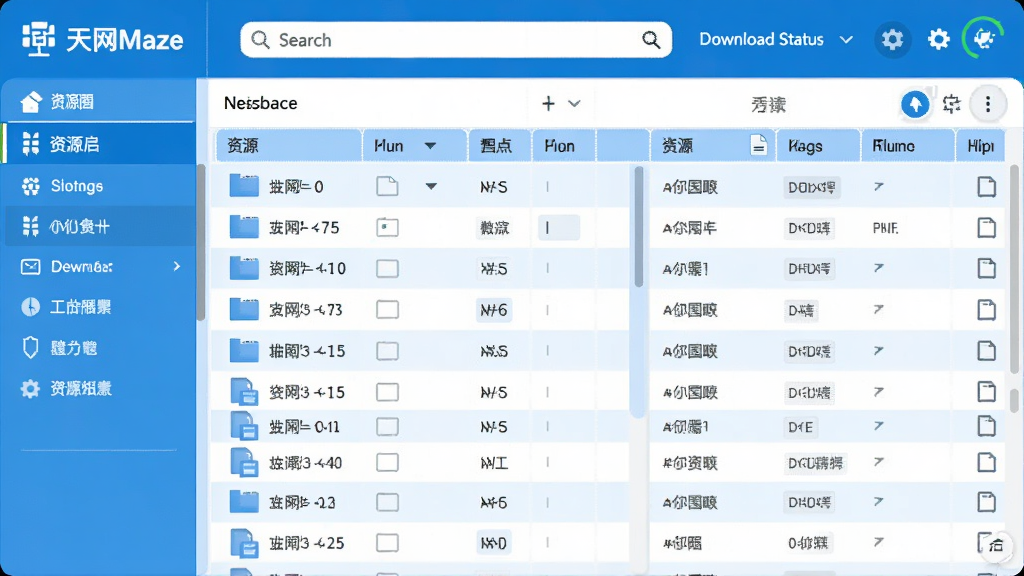The image size is (1024, 576).
Task: Click the circled blue gear icon in header
Action: (892, 40)
